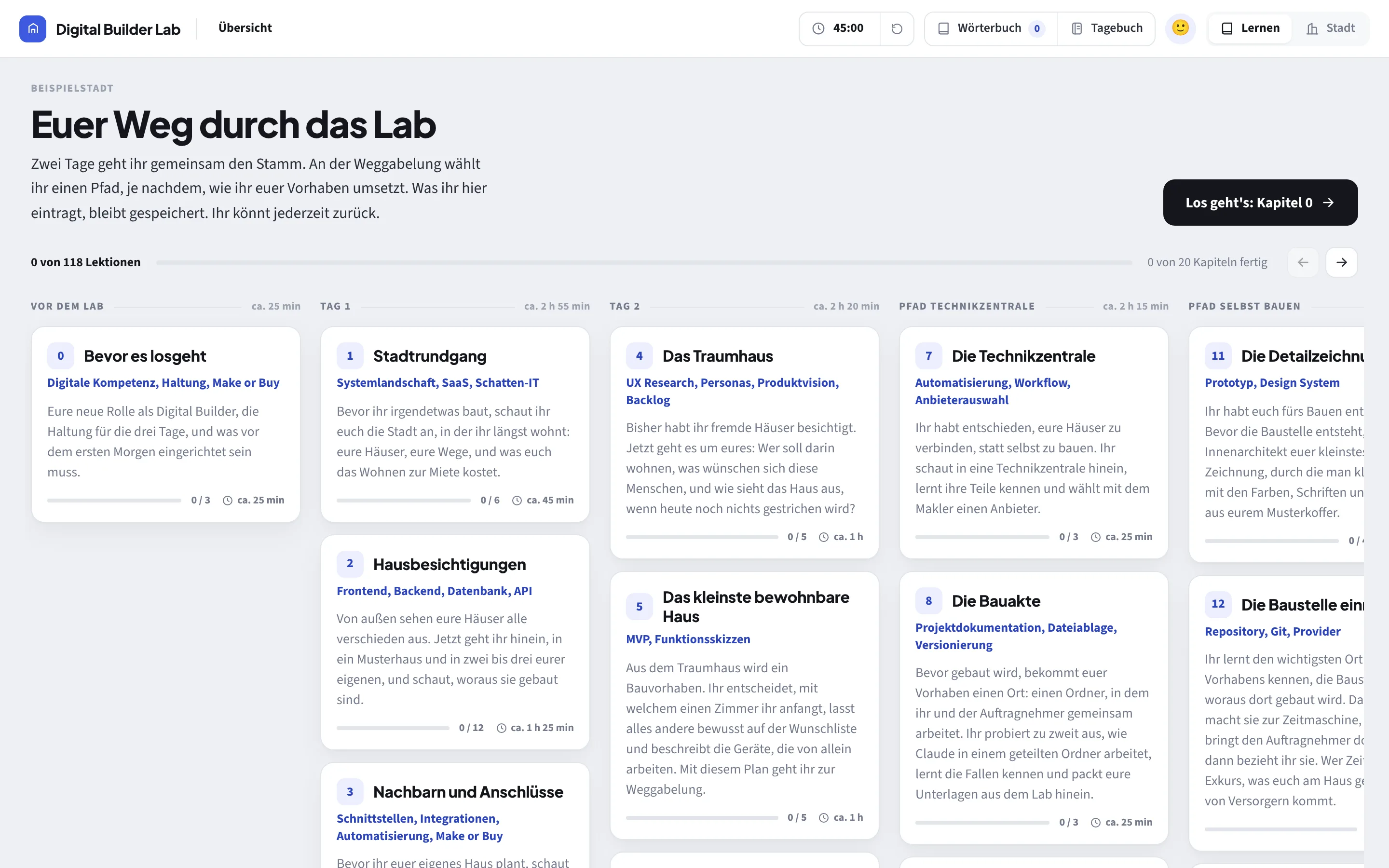Open the Tagebuch journal

1106,29
